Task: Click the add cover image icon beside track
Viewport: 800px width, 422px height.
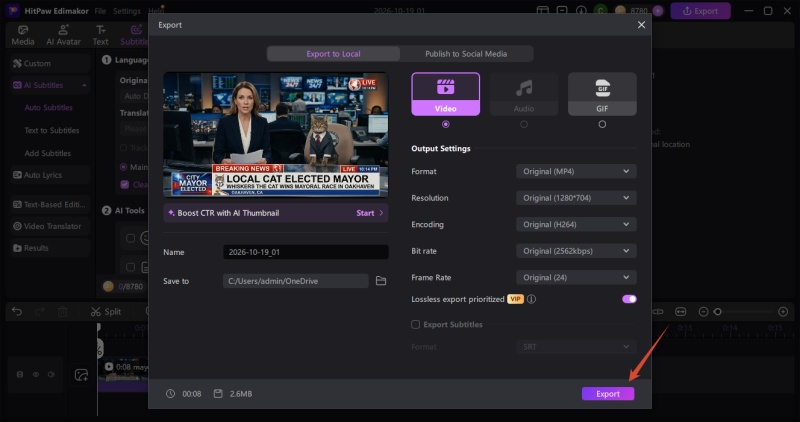Action: tap(81, 375)
